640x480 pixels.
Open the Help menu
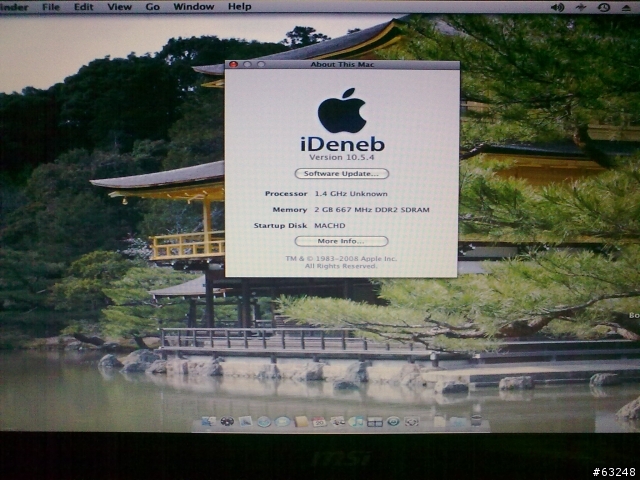240,7
